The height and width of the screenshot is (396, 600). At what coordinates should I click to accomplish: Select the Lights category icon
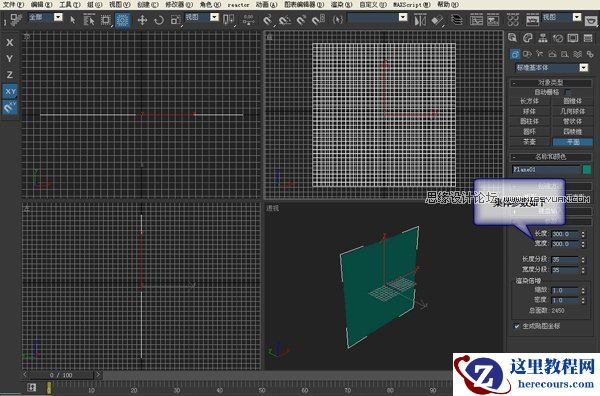click(540, 54)
